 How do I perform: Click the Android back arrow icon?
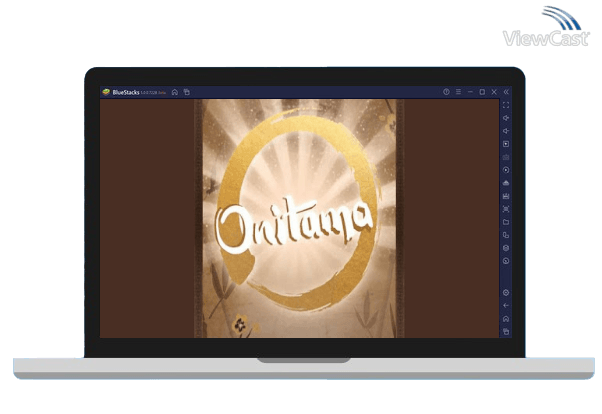(x=506, y=306)
